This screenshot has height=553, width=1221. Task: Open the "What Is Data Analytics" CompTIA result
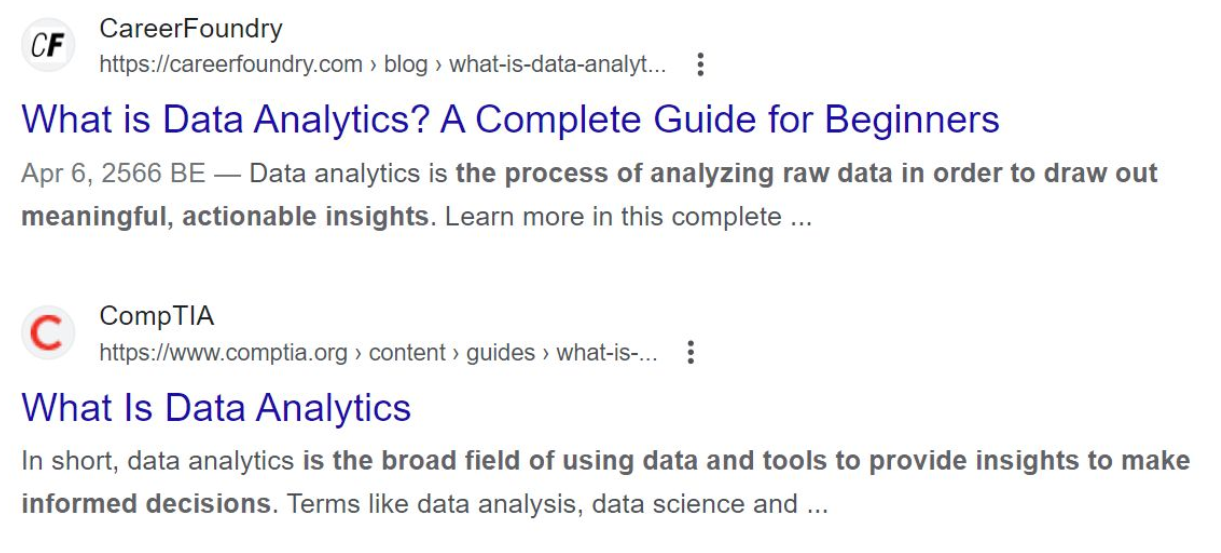click(x=216, y=408)
